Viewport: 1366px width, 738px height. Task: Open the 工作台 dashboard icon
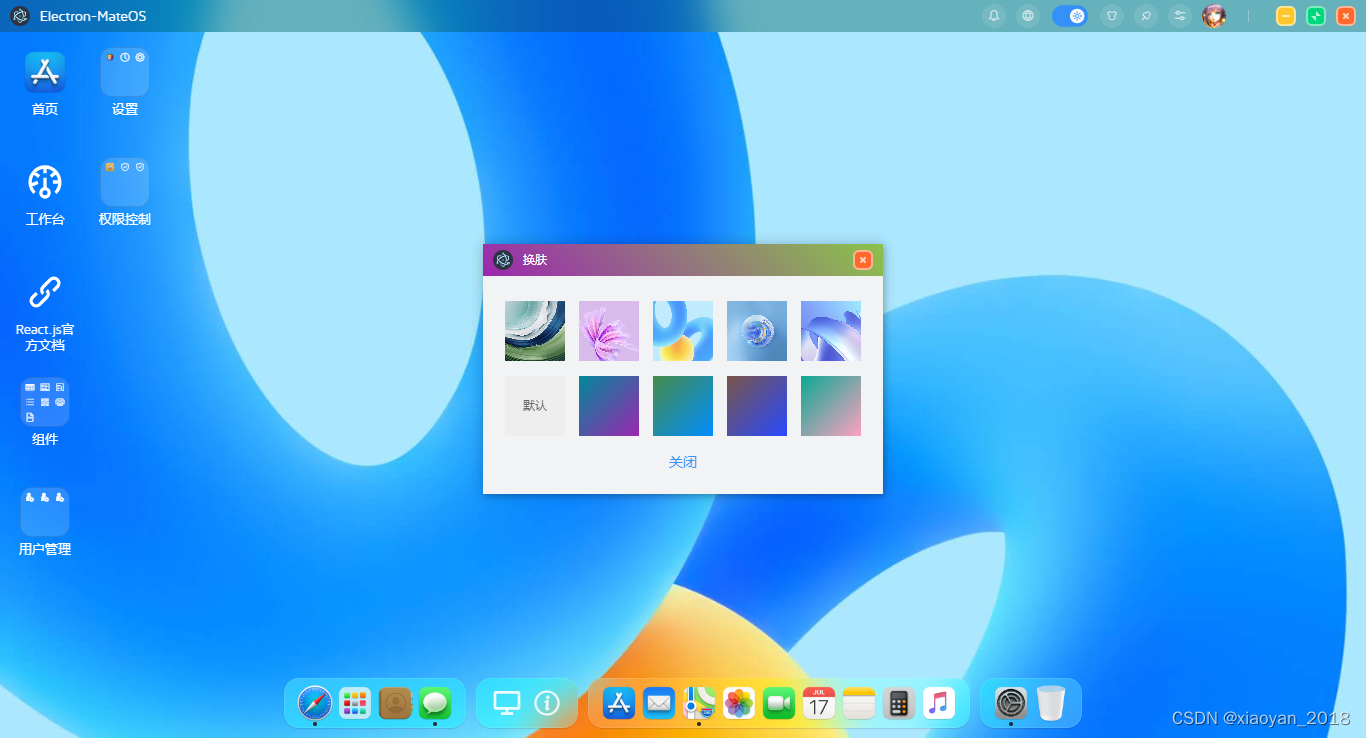[45, 182]
